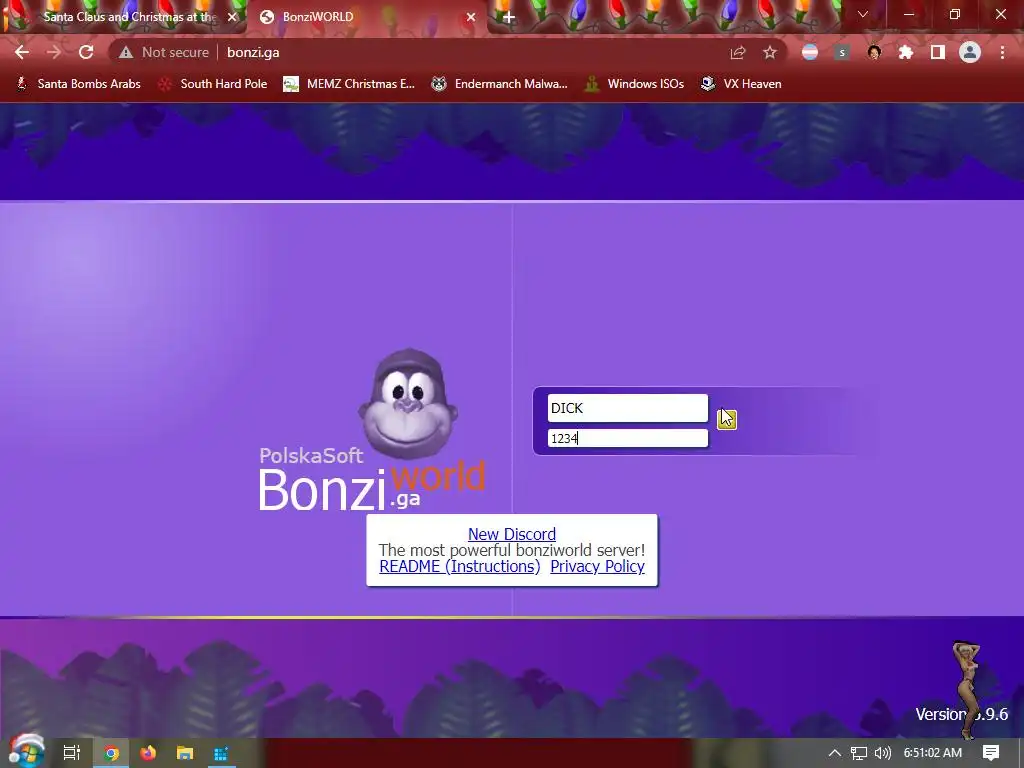Close the BonziWORLD tab
The height and width of the screenshot is (768, 1024).
[470, 17]
